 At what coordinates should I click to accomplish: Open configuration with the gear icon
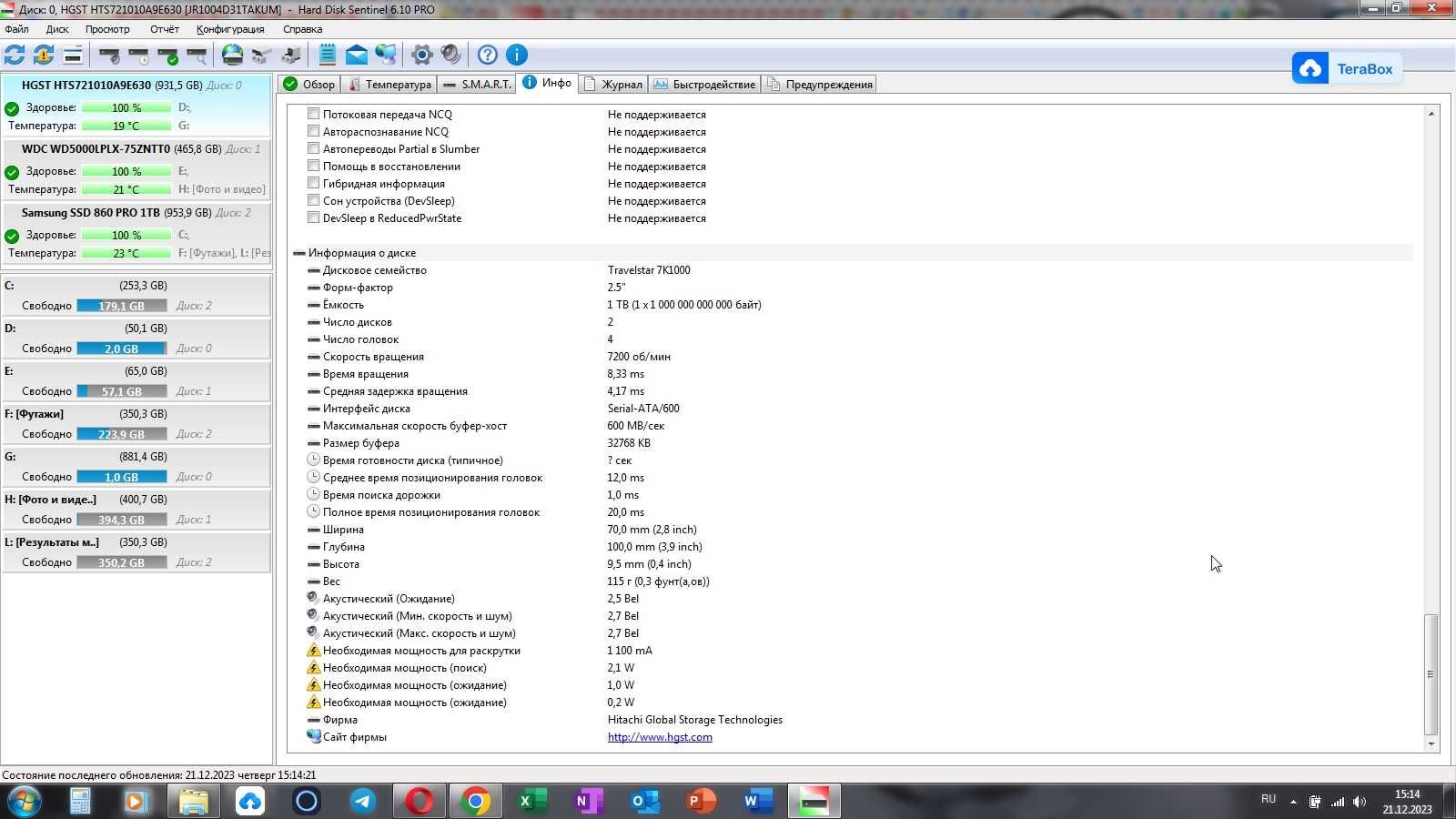click(x=421, y=55)
